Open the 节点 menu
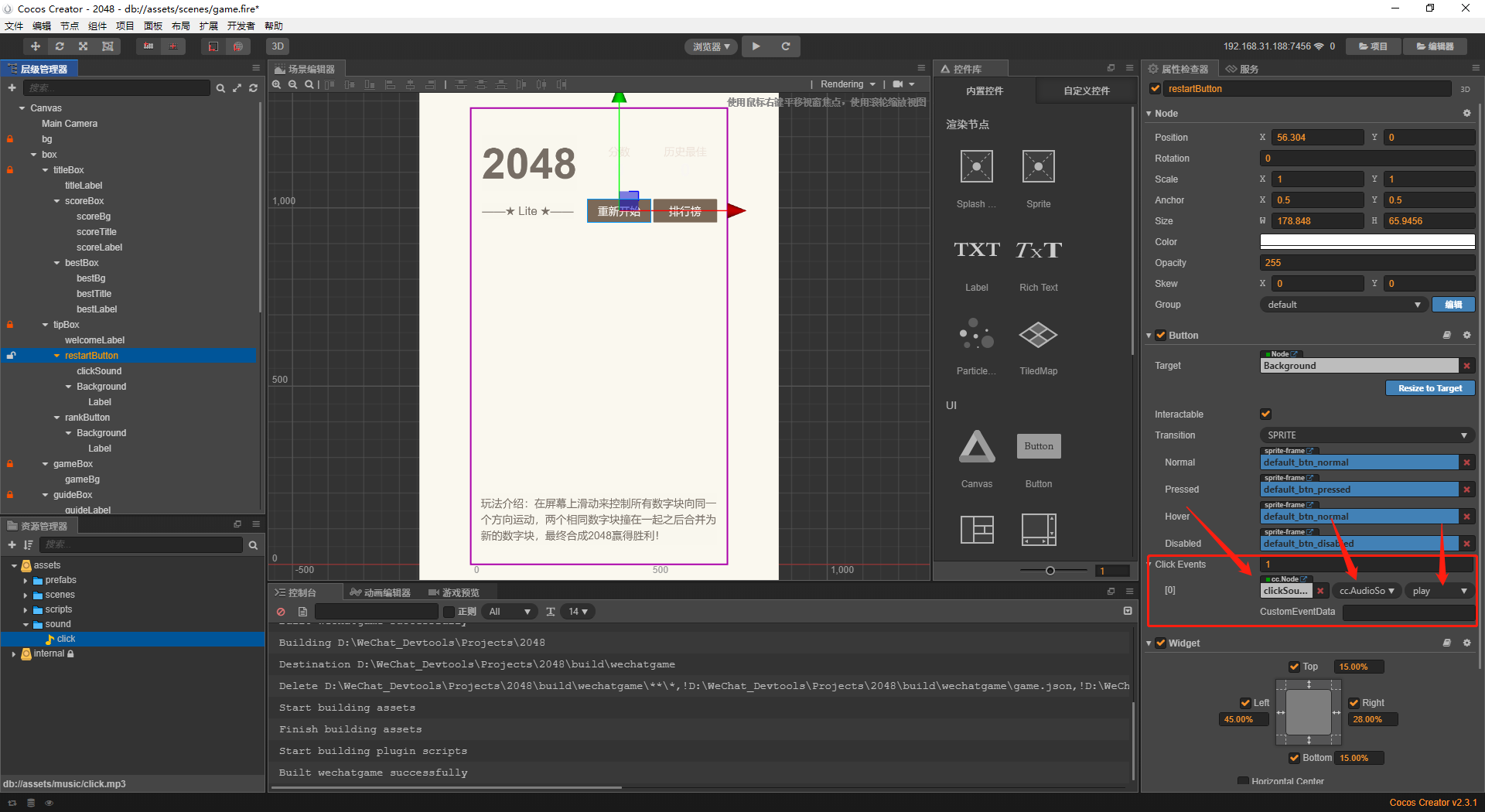Viewport: 1485px width, 812px height. (x=70, y=26)
